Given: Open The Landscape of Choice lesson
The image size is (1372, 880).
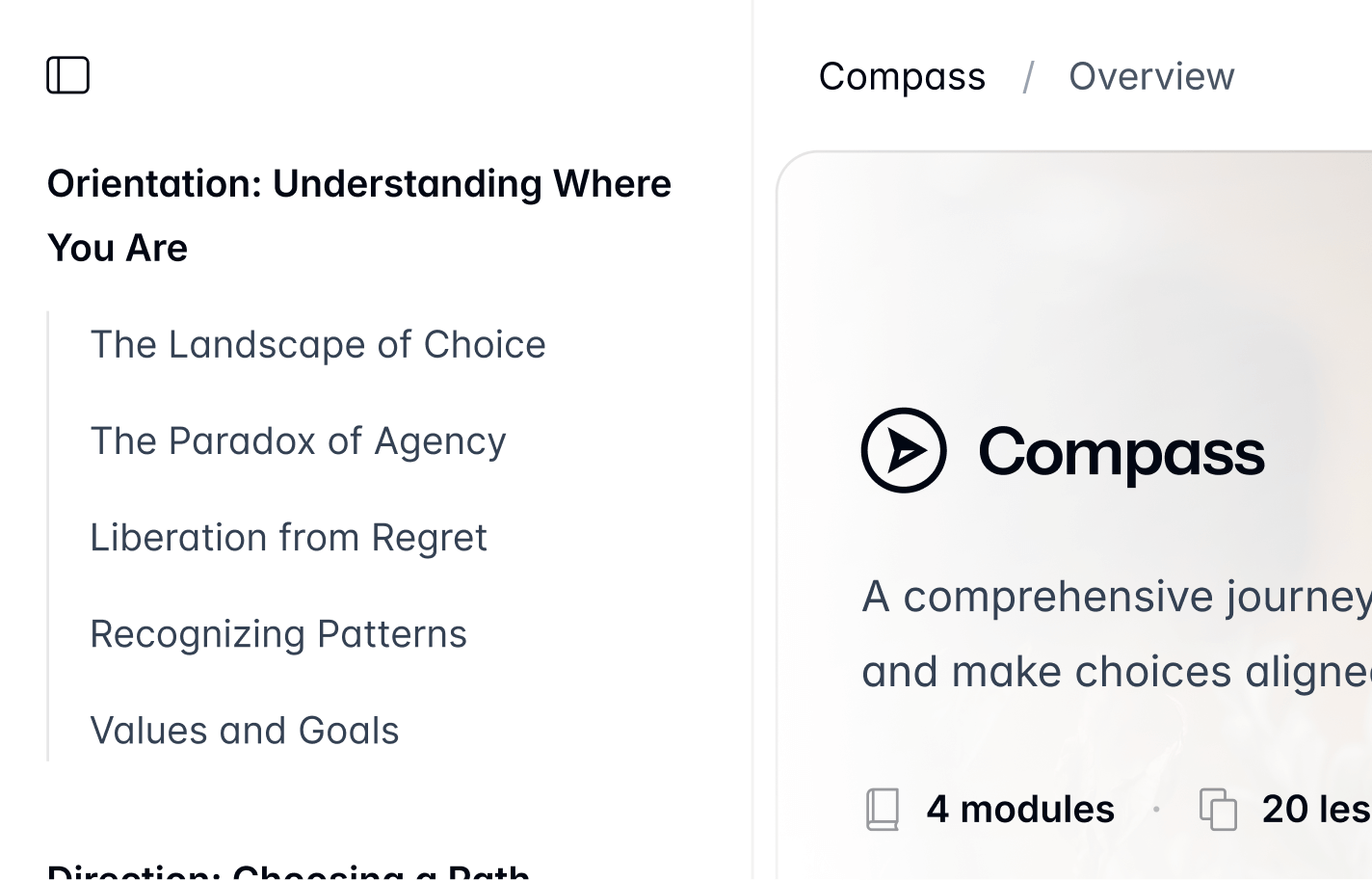Looking at the screenshot, I should pos(318,345).
